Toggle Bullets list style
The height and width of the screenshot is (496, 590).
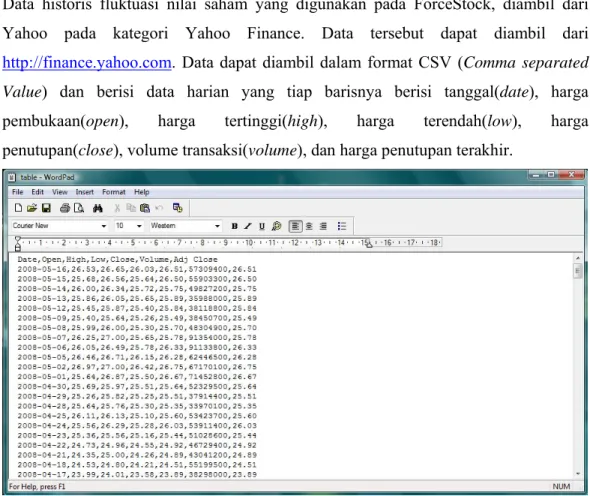point(342,226)
